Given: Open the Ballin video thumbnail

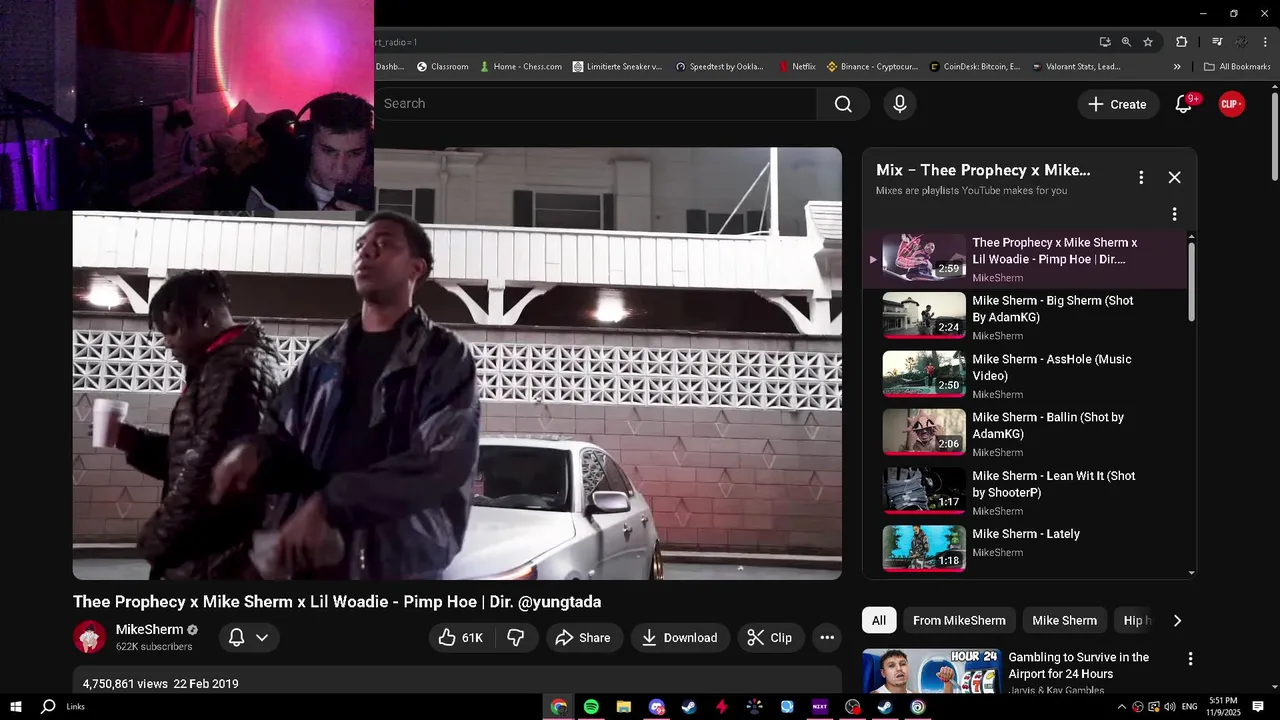Looking at the screenshot, I should pyautogui.click(x=924, y=432).
